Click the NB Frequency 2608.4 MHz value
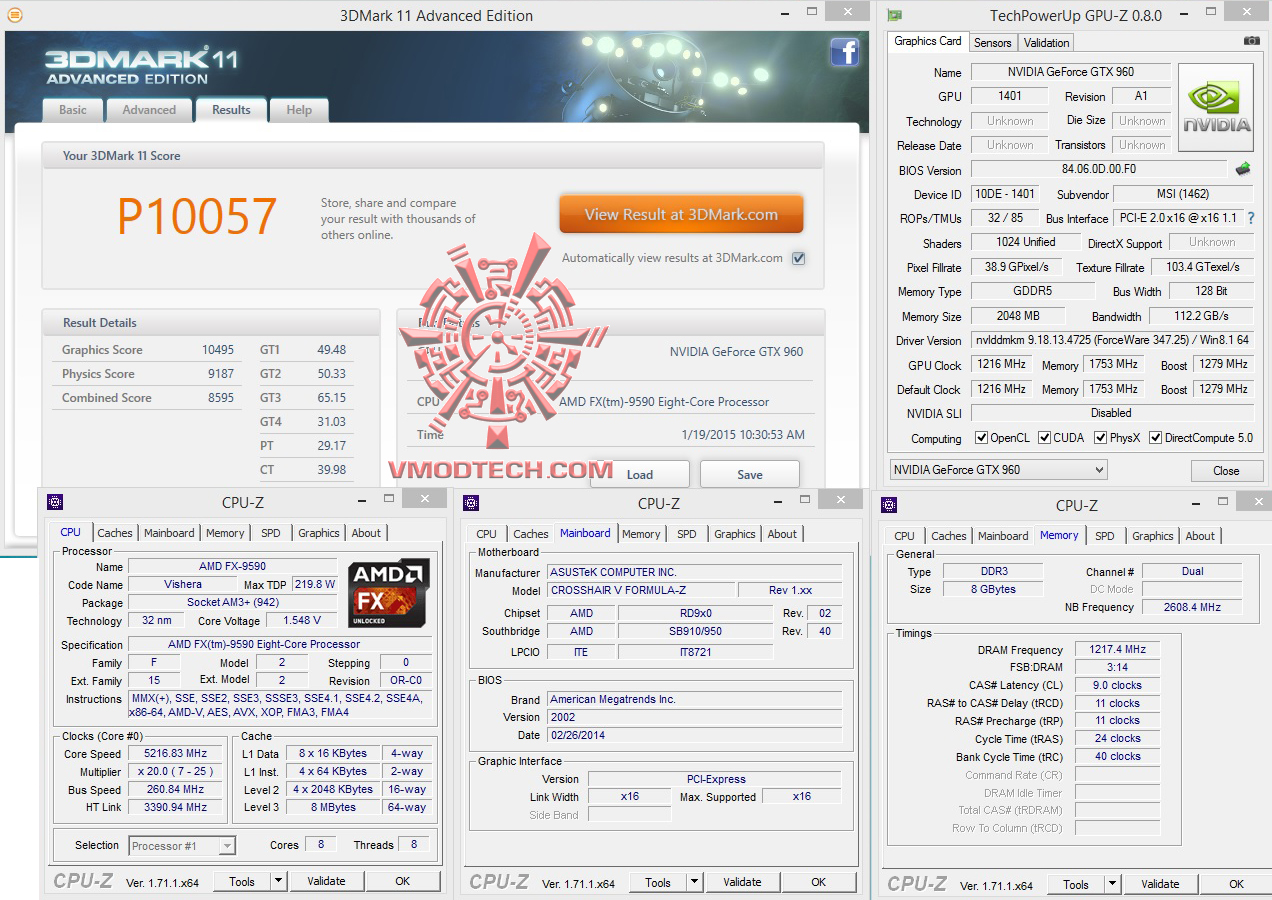Viewport: 1272px width, 900px height. 1192,607
